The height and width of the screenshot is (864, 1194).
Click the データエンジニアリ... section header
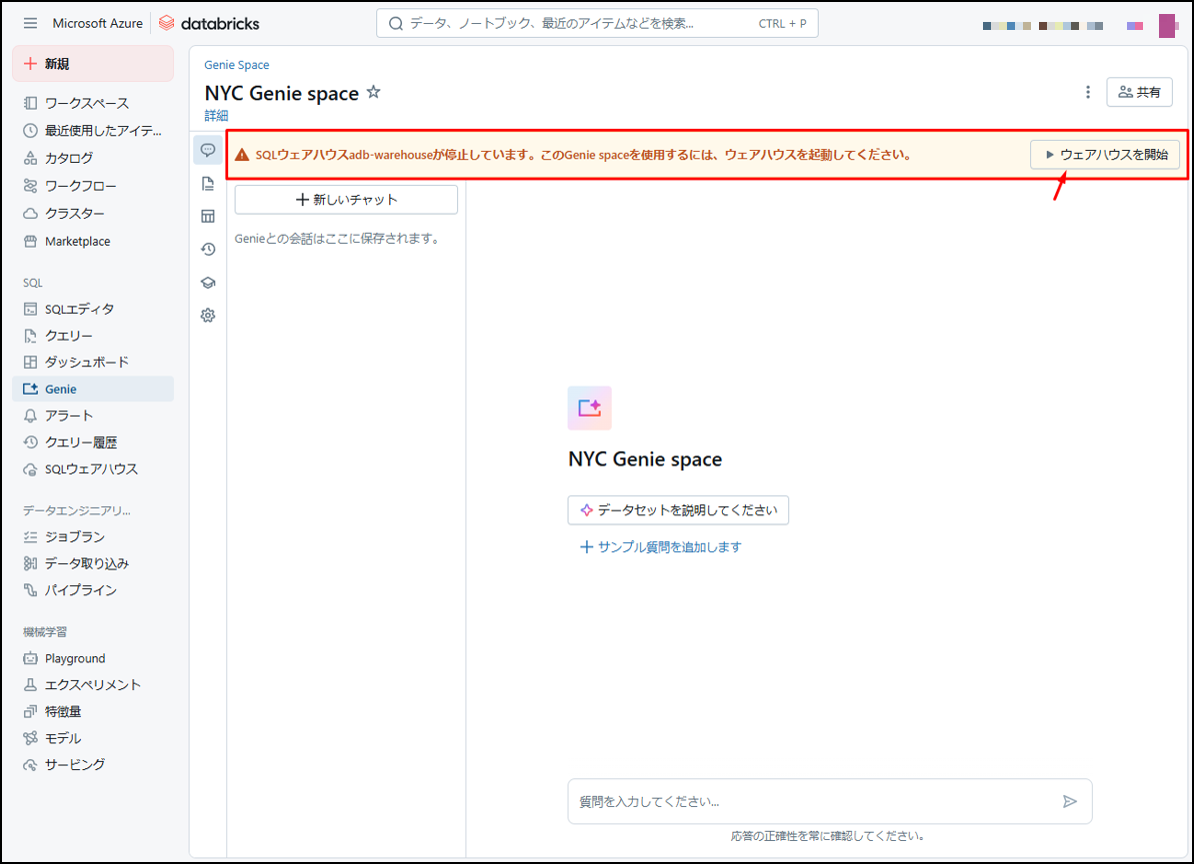tap(77, 511)
